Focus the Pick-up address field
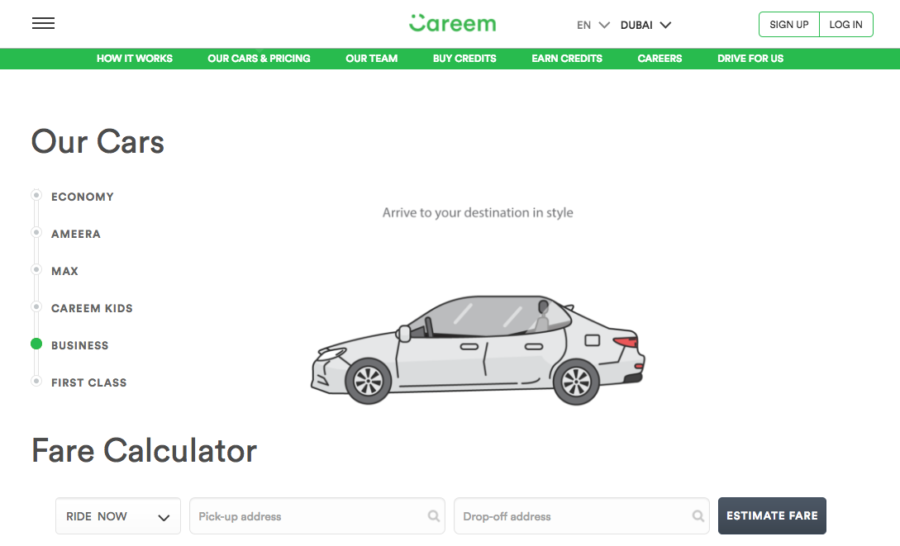This screenshot has width=900, height=546. tap(317, 516)
